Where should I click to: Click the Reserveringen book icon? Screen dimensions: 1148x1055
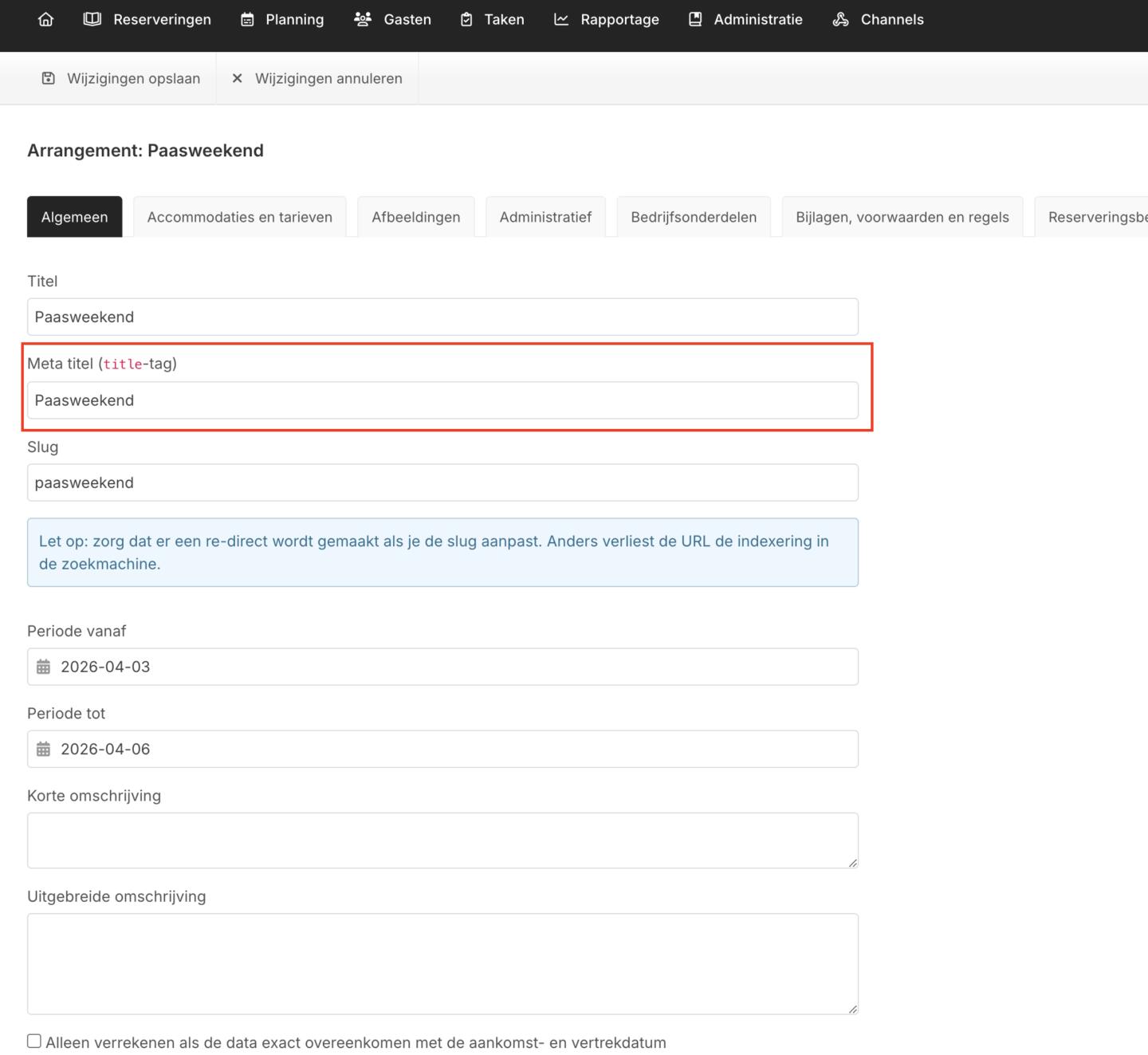click(92, 19)
